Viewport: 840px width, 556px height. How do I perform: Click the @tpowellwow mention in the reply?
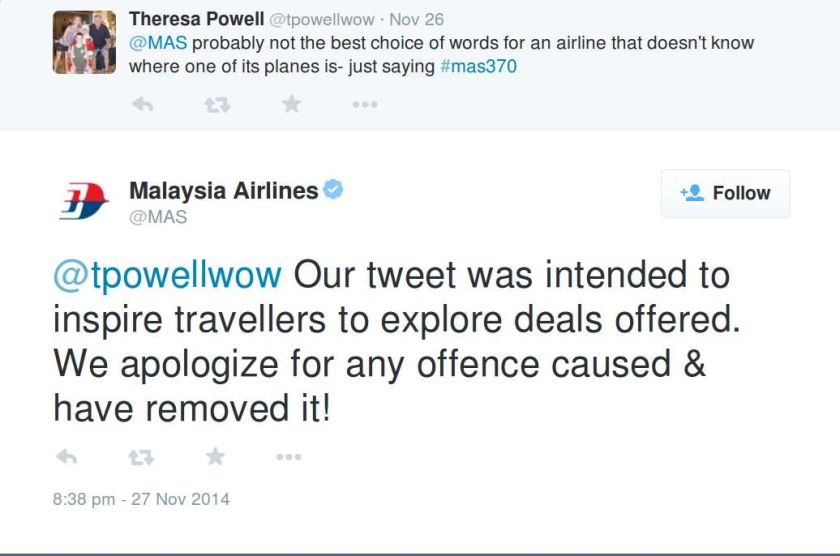(168, 276)
